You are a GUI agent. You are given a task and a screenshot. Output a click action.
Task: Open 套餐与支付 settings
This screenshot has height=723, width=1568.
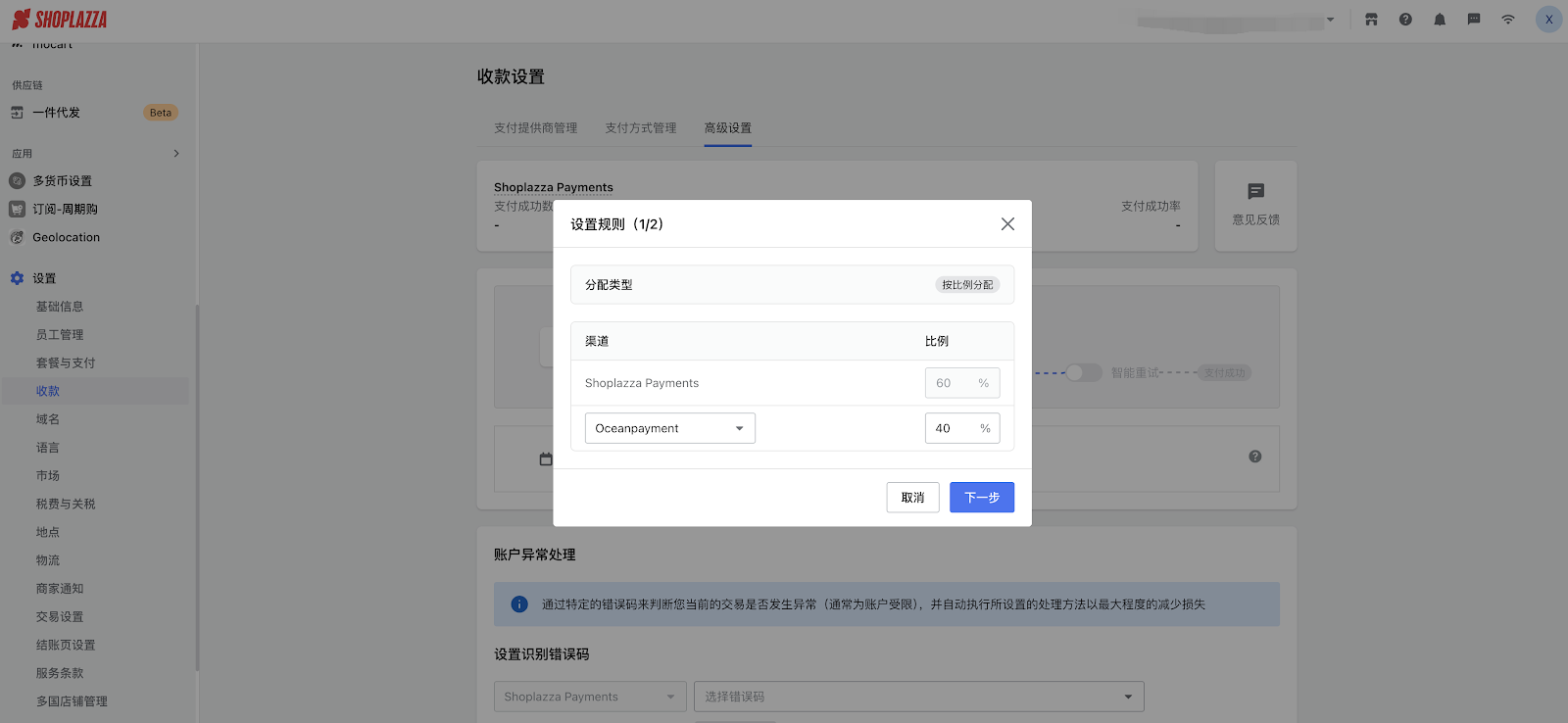[x=66, y=363]
